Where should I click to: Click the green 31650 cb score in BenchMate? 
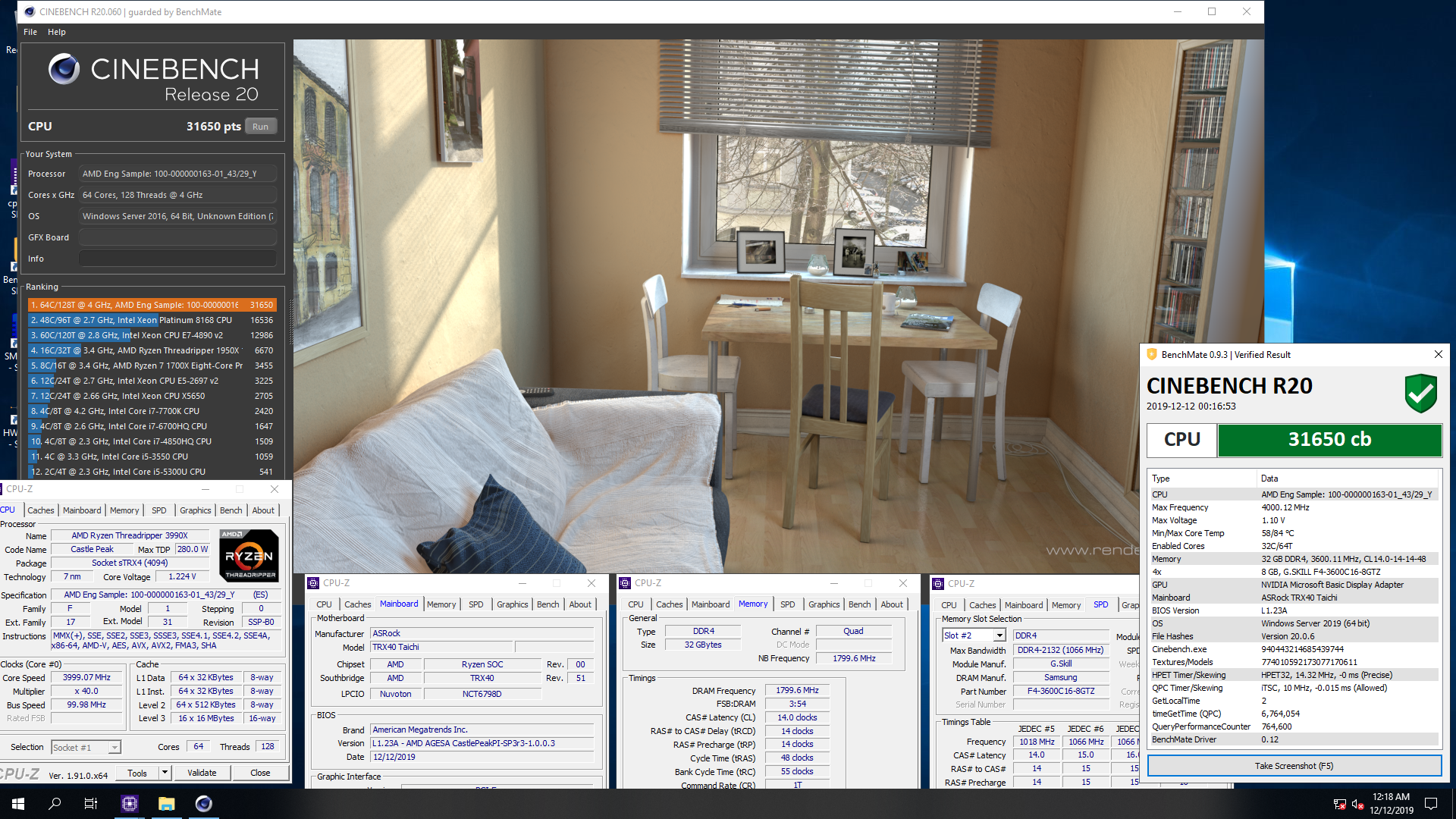[x=1329, y=440]
